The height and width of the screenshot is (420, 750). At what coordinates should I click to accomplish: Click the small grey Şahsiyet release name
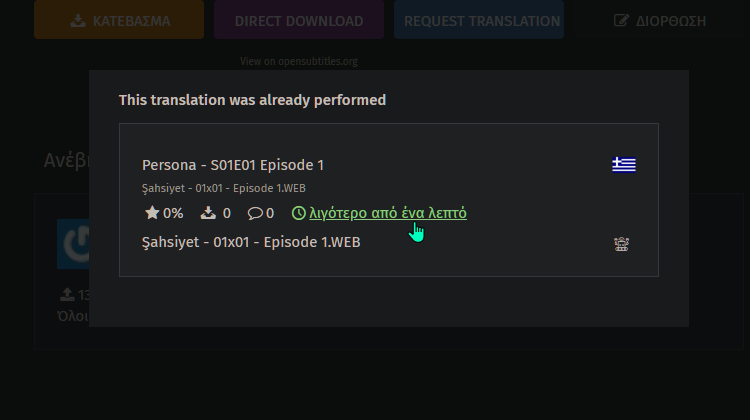tap(224, 188)
